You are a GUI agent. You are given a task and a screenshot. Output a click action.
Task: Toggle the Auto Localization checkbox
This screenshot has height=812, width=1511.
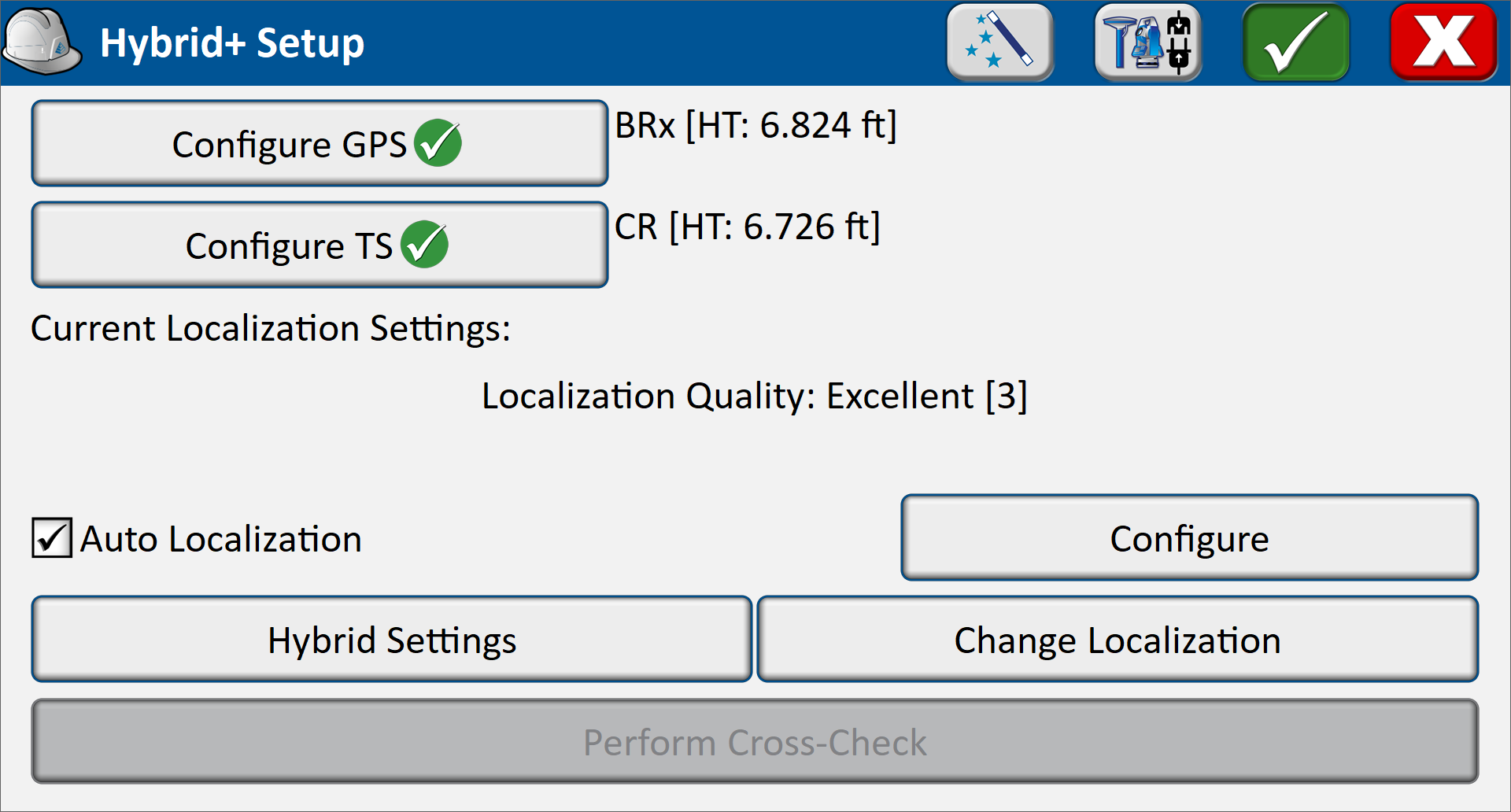(x=52, y=538)
